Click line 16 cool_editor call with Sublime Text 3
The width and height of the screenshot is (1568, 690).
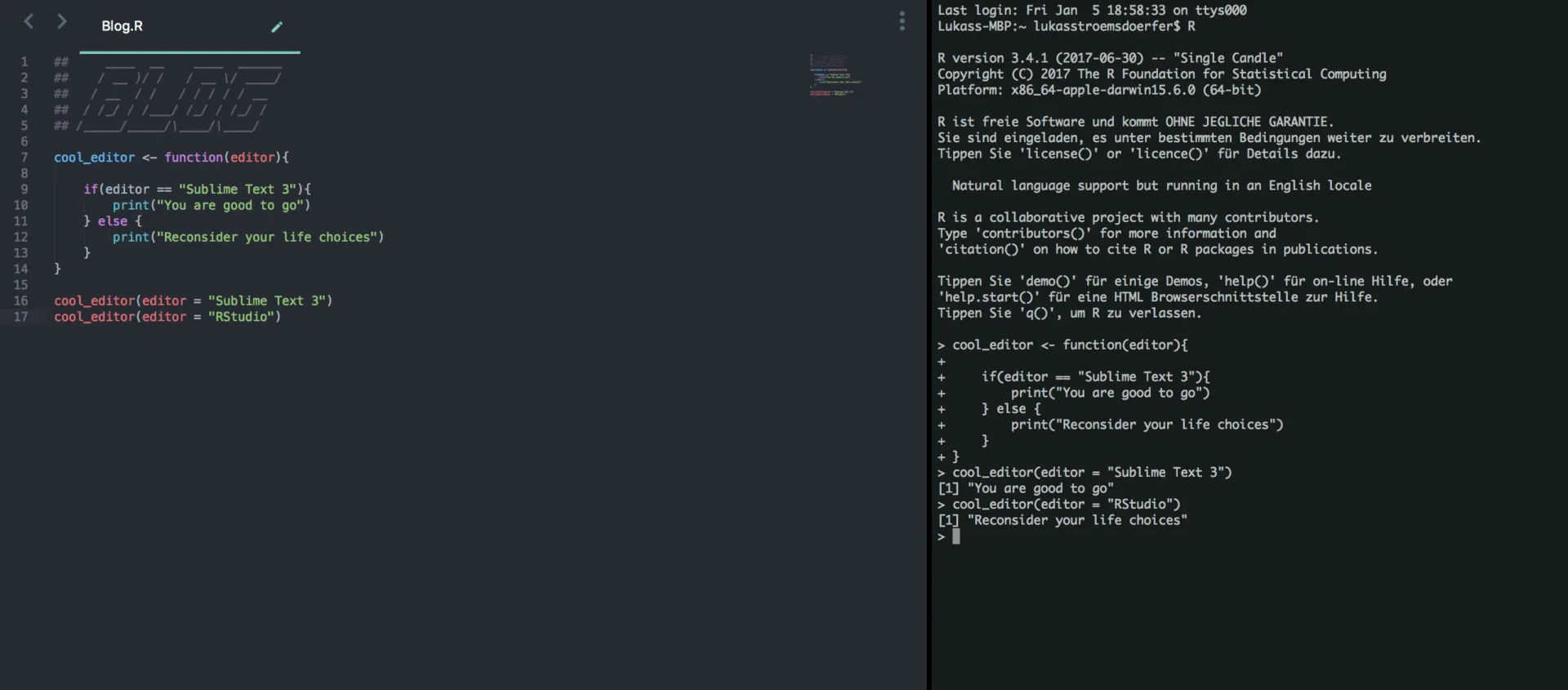(194, 301)
